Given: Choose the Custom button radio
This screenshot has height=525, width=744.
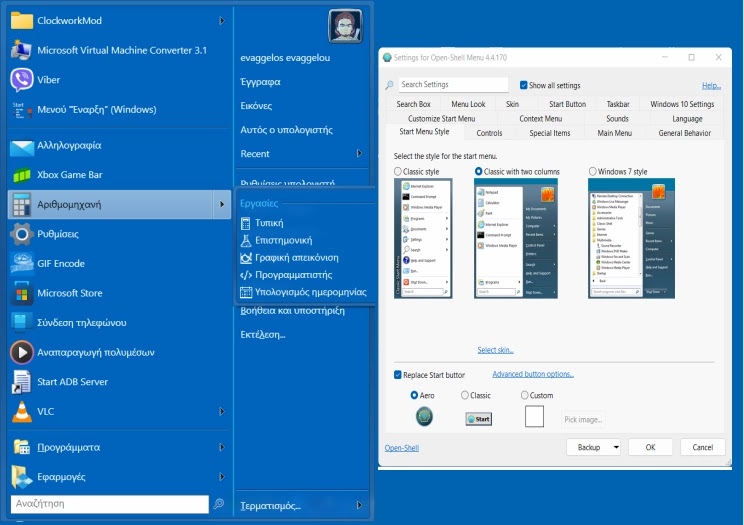Looking at the screenshot, I should tap(524, 395).
